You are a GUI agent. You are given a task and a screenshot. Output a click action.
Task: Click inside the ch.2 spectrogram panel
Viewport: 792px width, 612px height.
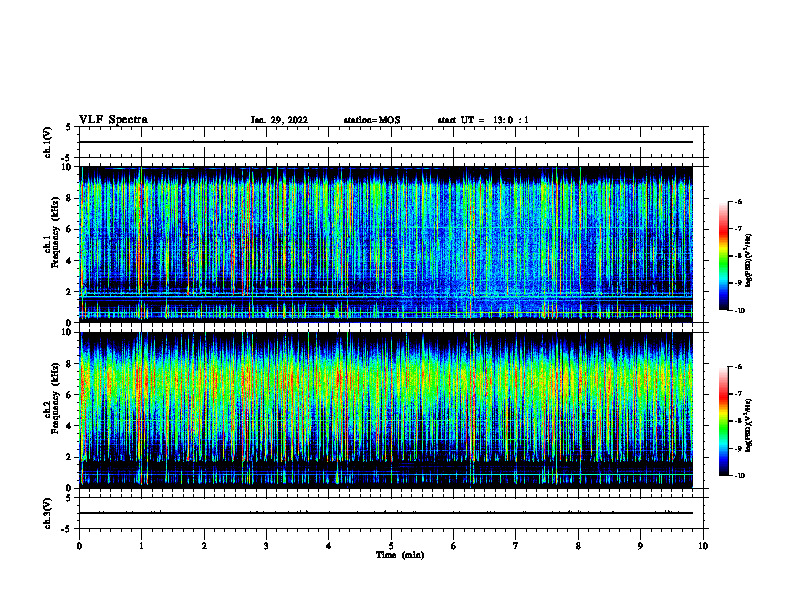[x=386, y=410]
